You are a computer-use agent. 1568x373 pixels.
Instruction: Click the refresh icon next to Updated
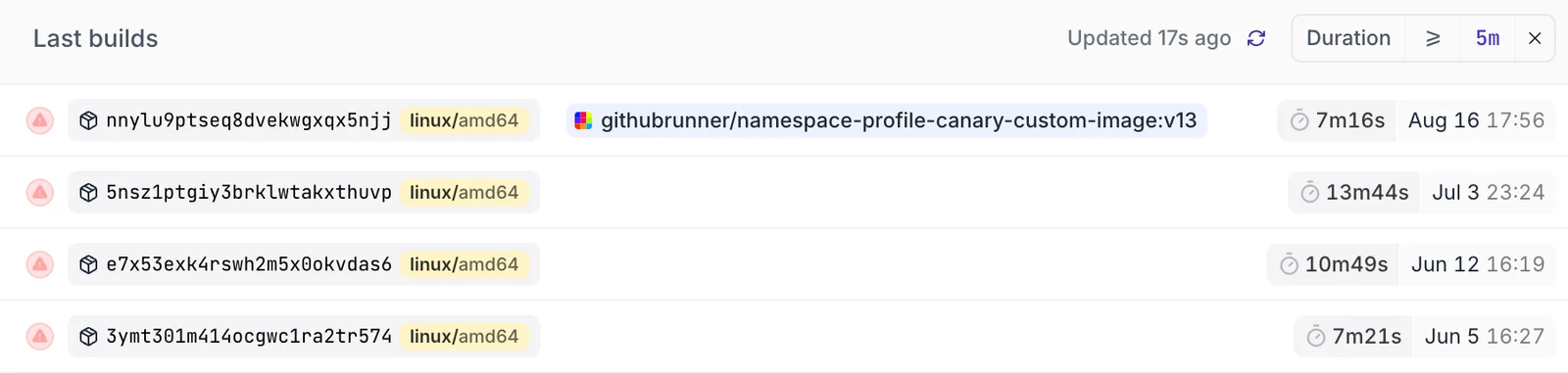coord(1256,38)
